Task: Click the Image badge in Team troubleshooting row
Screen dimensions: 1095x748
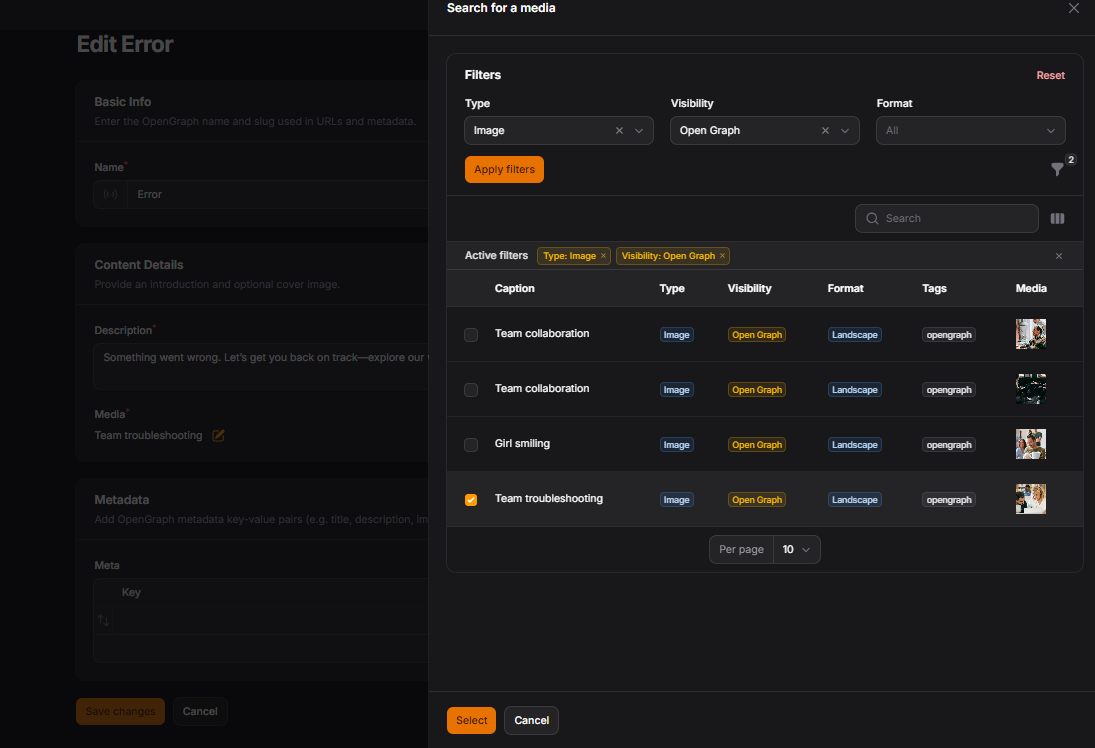Action: point(676,500)
